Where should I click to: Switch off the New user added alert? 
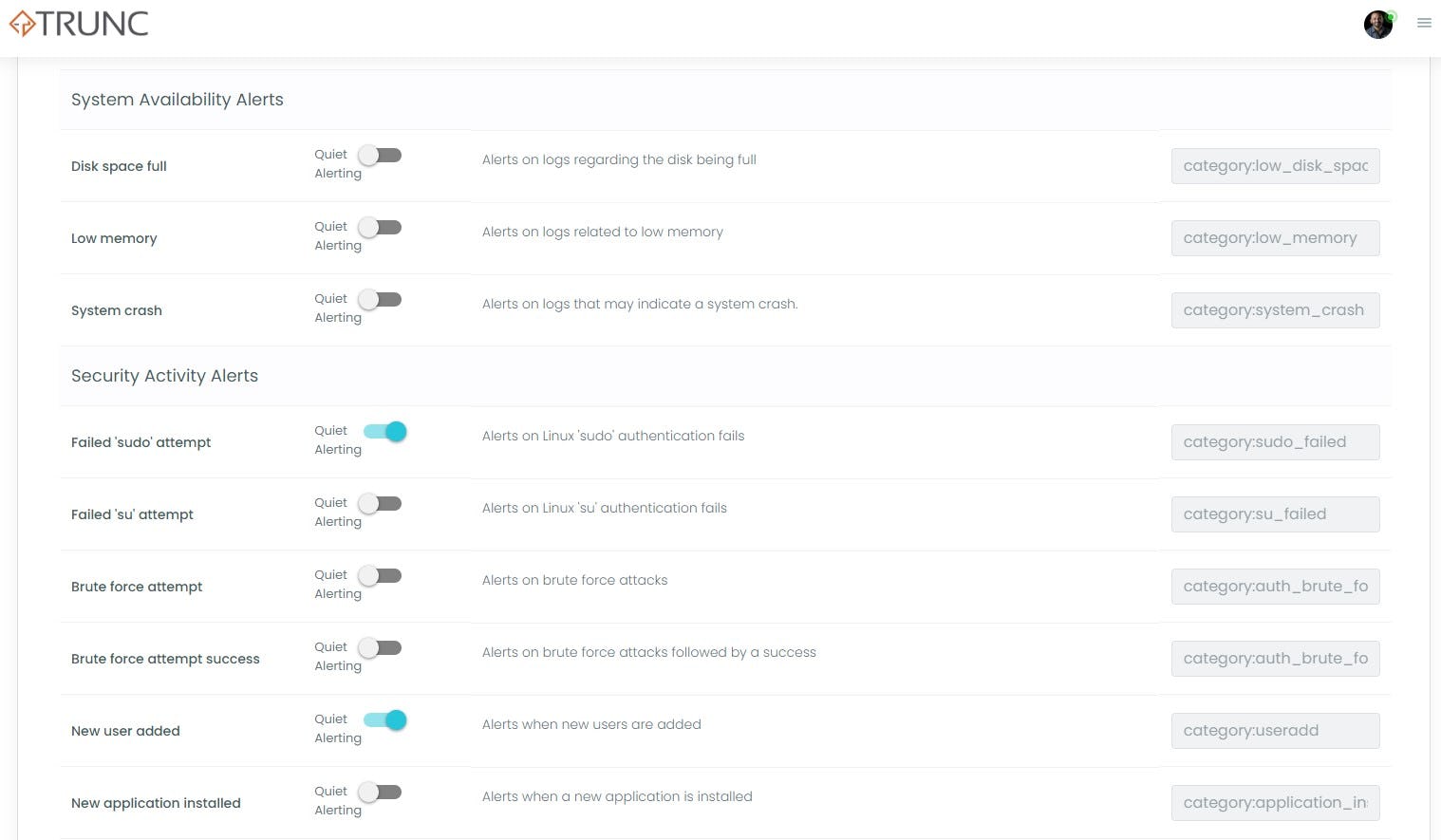point(384,719)
